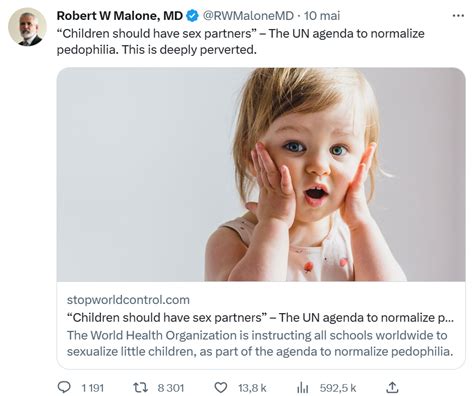The width and height of the screenshot is (474, 396).
Task: Click the 8 301 retweets count
Action: coord(171,388)
